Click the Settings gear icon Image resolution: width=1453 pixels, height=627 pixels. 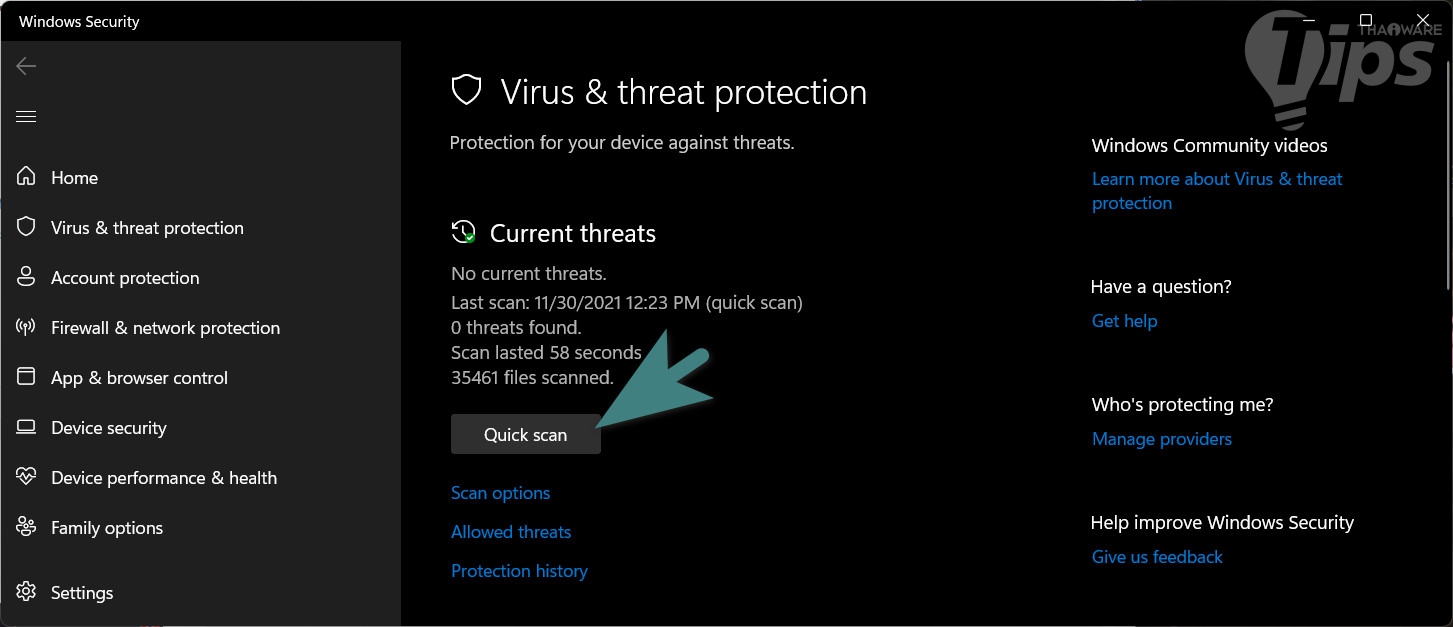tap(26, 592)
